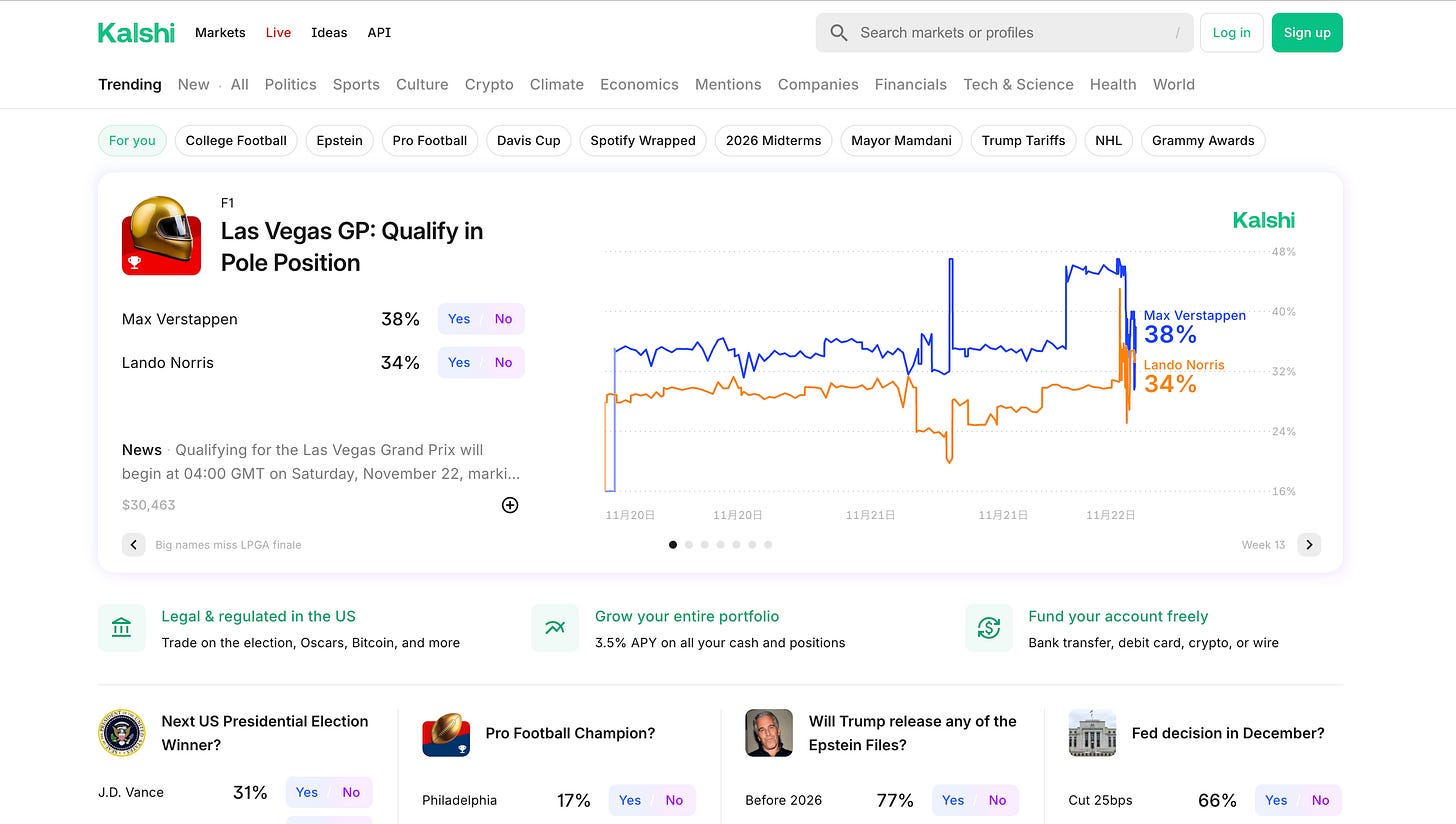Click the bank building Legal & regulated icon
Viewport: 1456px width, 824px height.
(122, 628)
